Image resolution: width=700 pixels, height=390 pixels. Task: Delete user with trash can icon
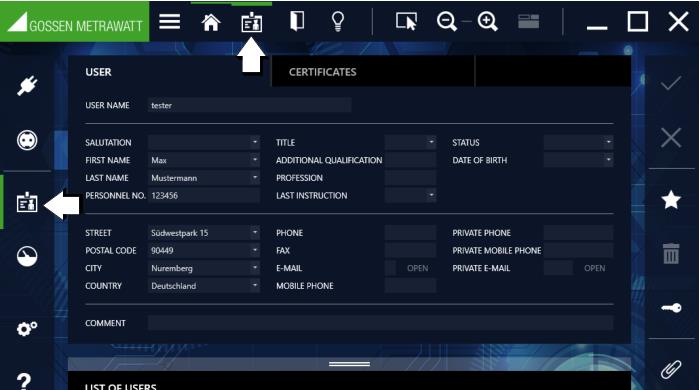tap(671, 253)
